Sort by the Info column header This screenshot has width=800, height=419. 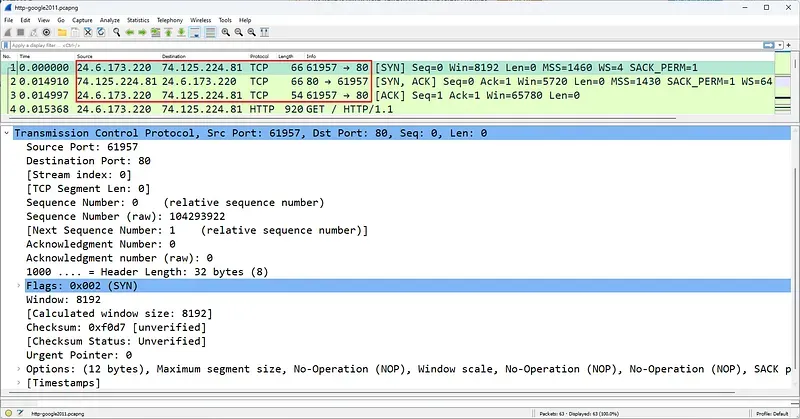click(311, 56)
